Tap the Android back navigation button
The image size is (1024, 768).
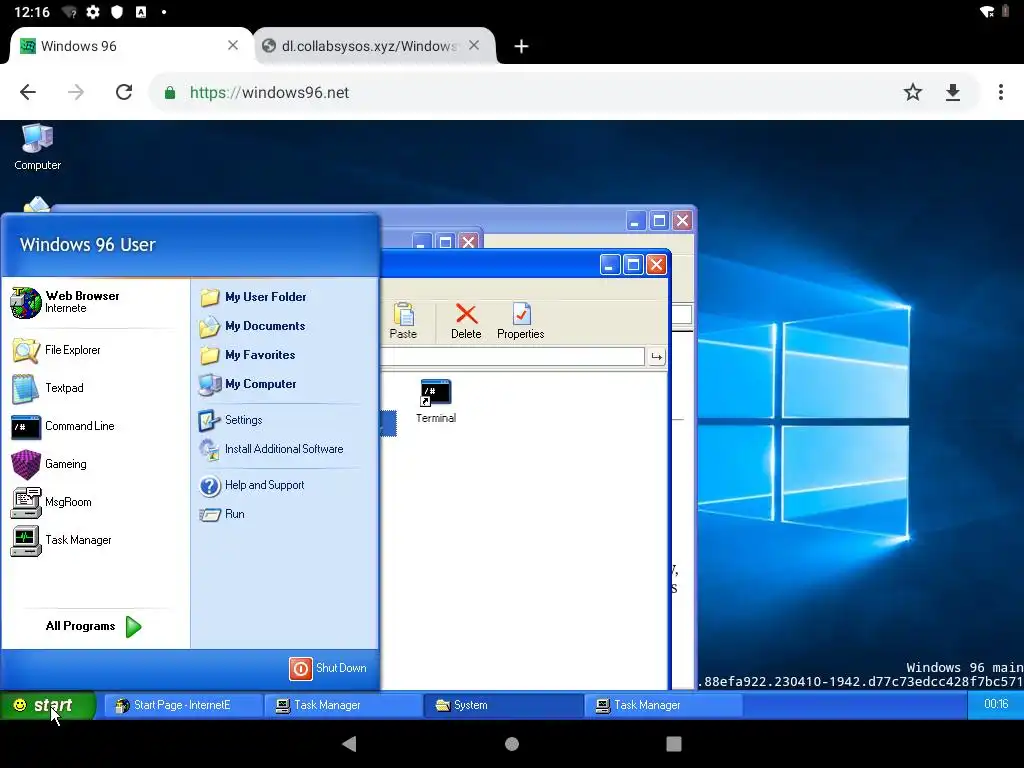[349, 743]
